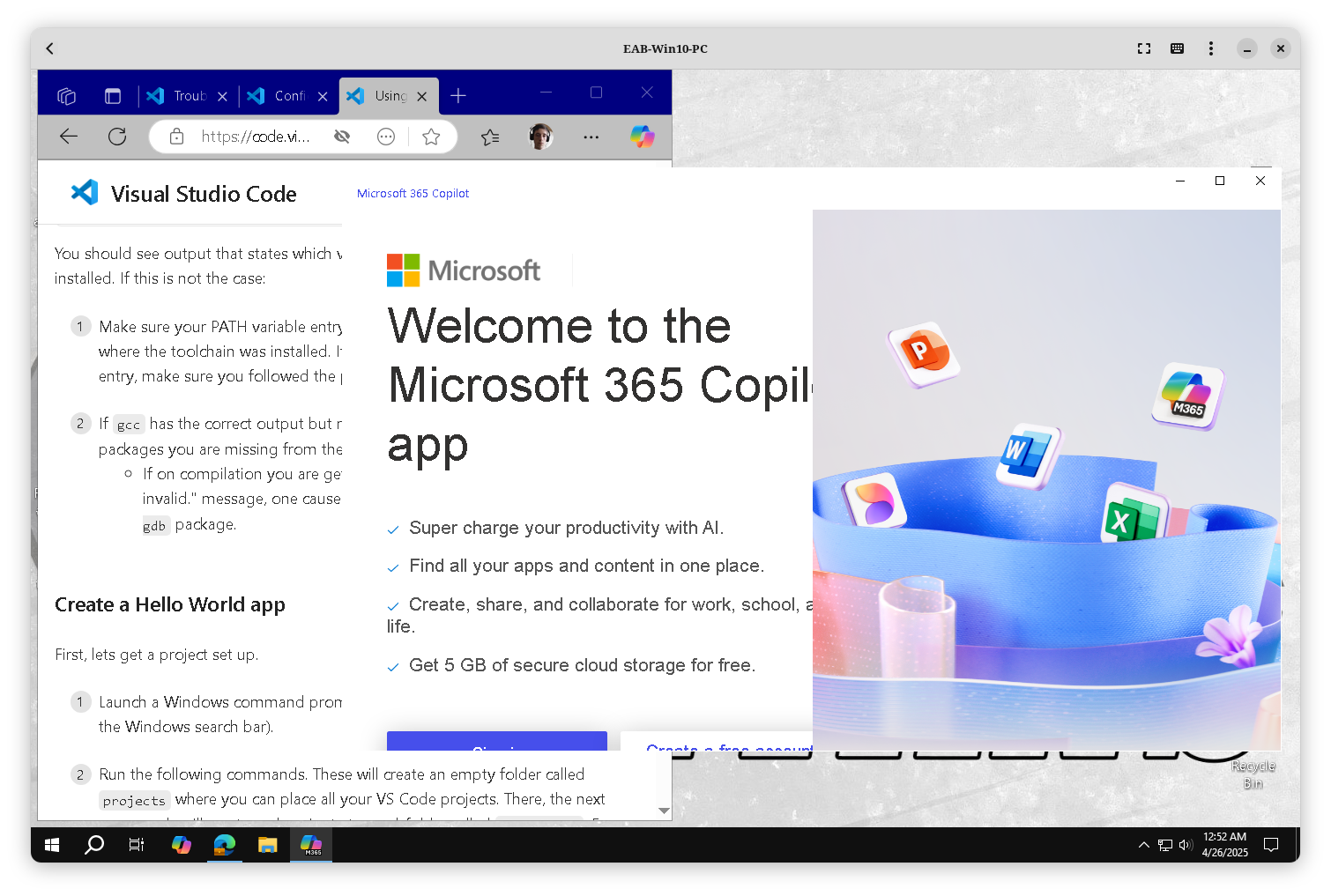The image size is (1331, 896).
Task: Go back in the remote viewer header
Action: [x=50, y=48]
